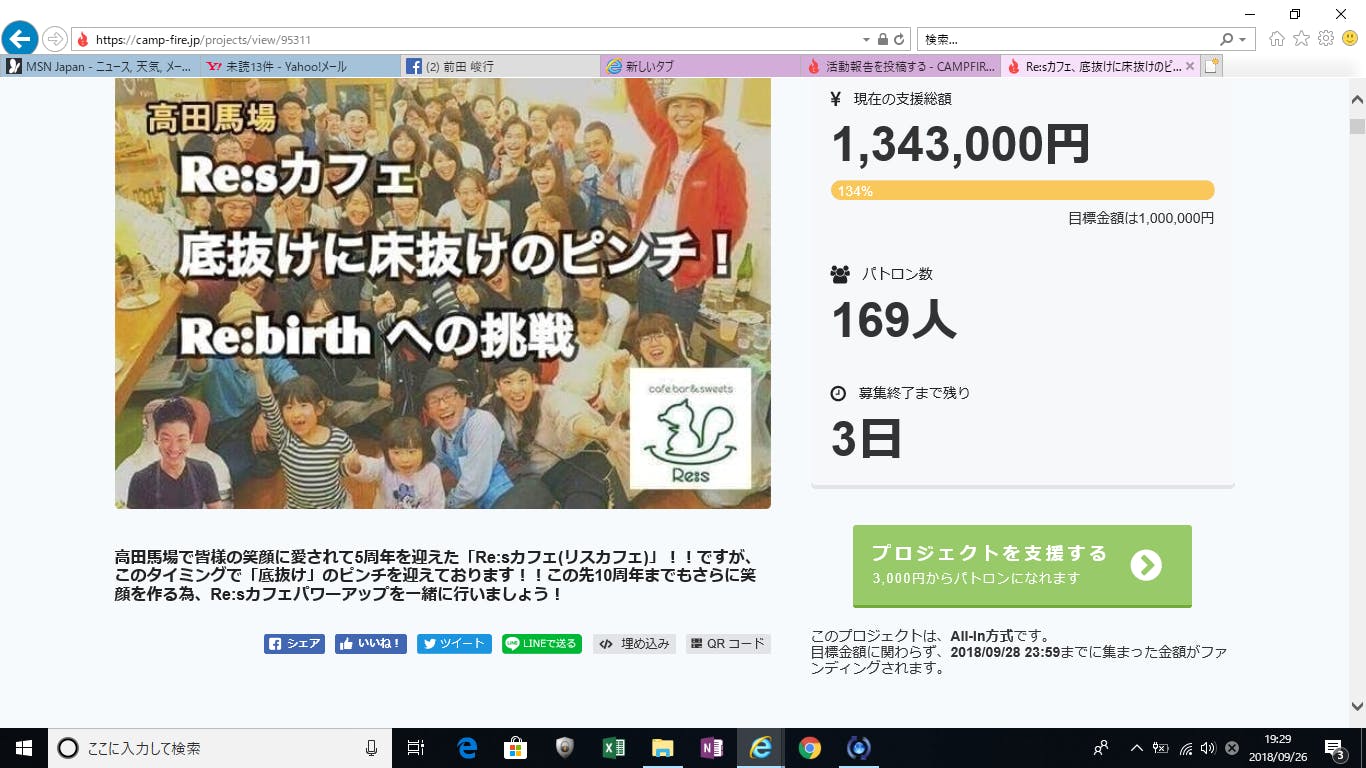Share project via Facebook シェア button
This screenshot has width=1366, height=768.
coord(294,644)
